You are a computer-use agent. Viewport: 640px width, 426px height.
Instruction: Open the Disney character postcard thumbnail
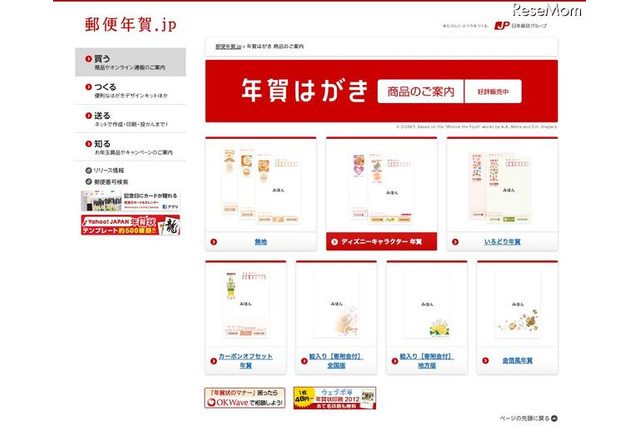click(x=382, y=187)
